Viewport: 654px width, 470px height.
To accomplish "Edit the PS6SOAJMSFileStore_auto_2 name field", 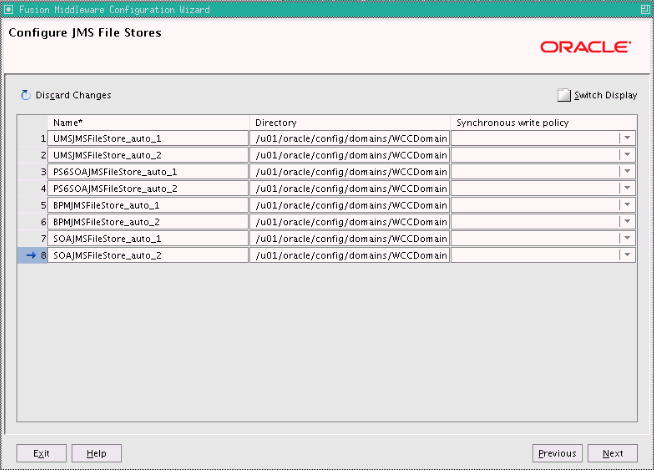I will [x=148, y=188].
